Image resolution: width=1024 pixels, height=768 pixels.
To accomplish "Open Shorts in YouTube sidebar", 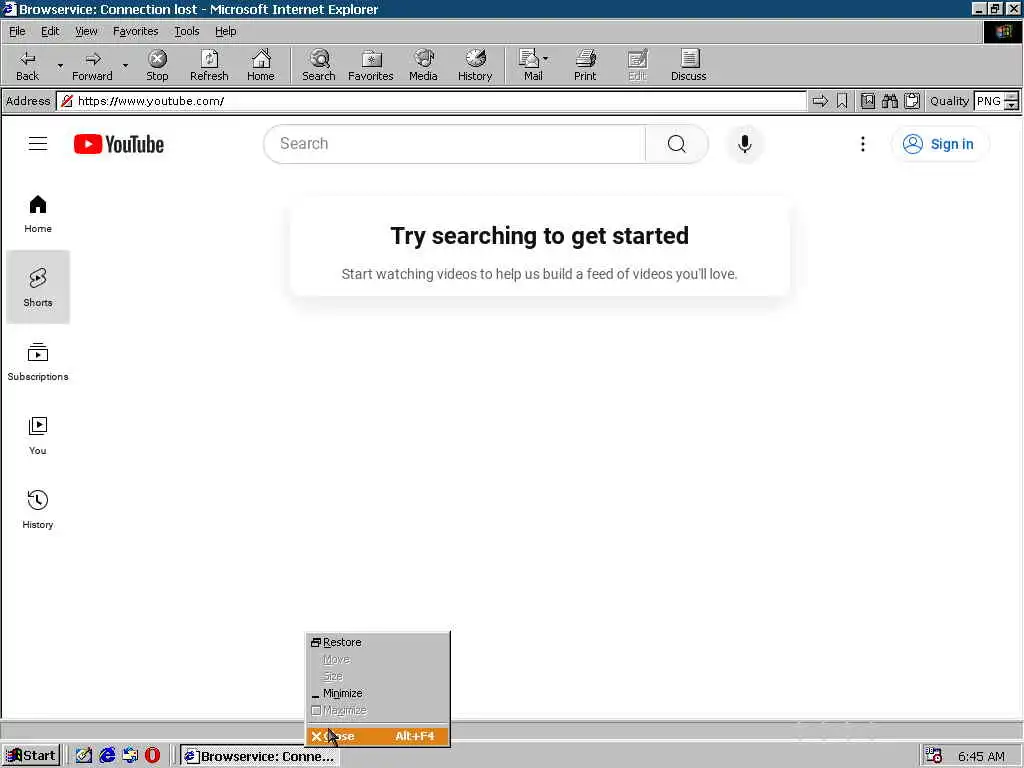I will point(38,287).
